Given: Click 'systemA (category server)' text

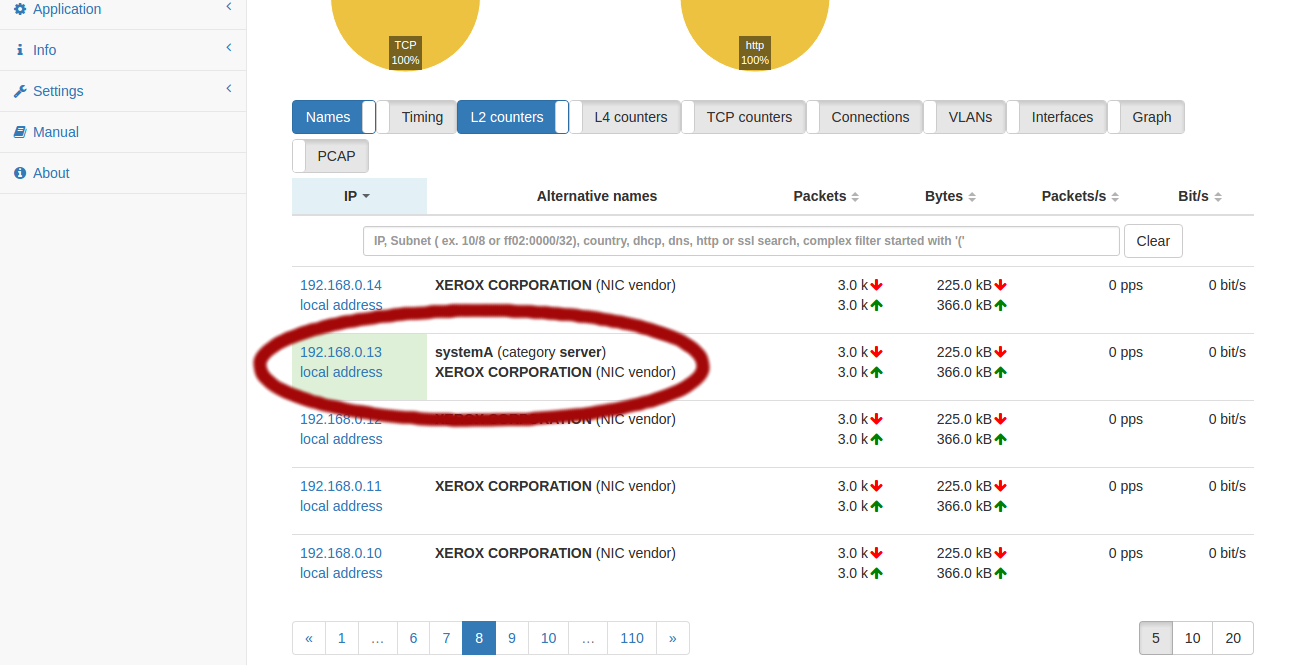Looking at the screenshot, I should (520, 352).
